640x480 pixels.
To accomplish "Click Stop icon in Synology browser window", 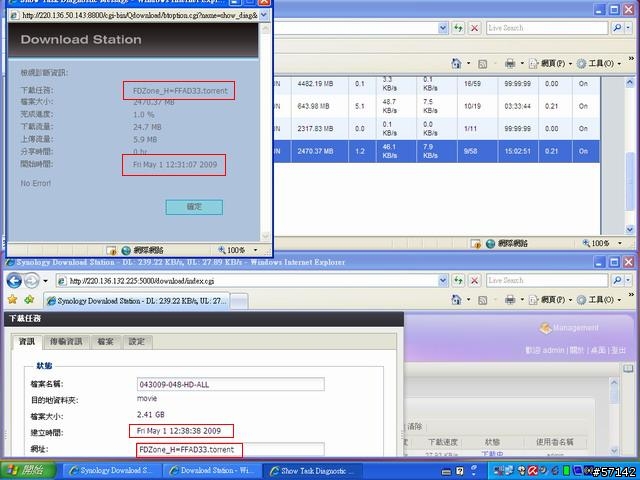I will [x=474, y=280].
